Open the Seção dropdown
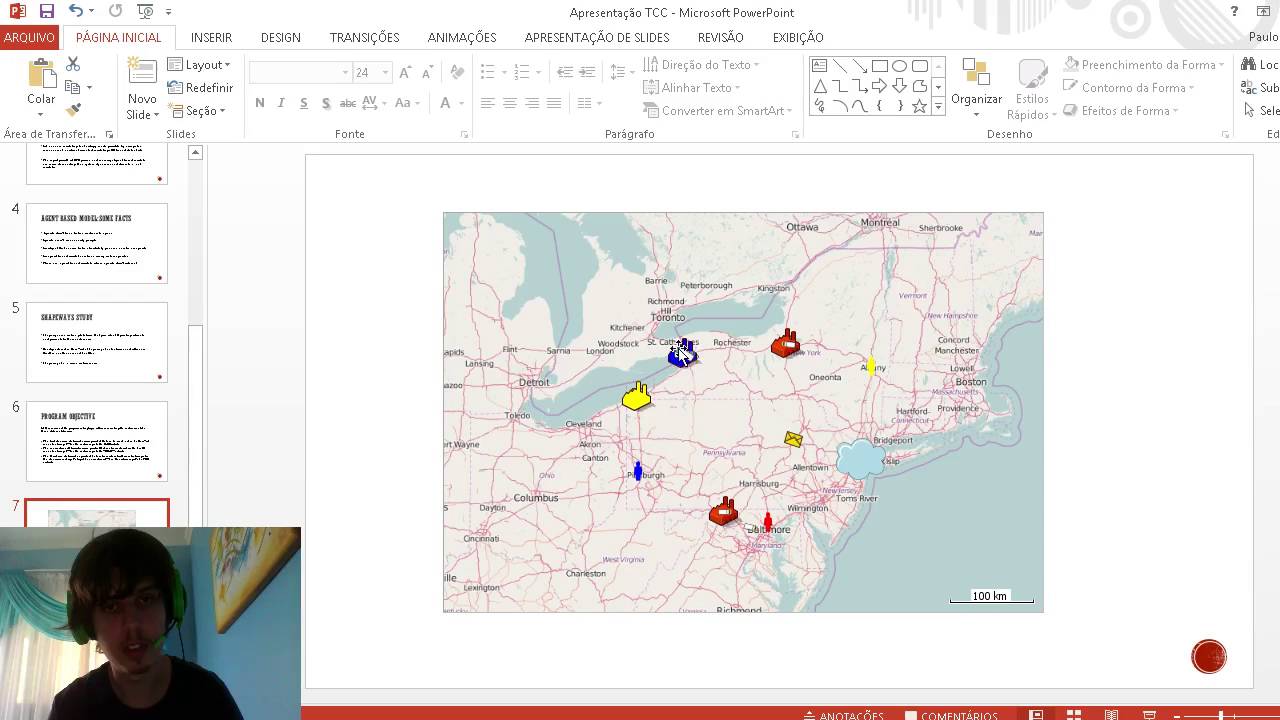The height and width of the screenshot is (720, 1280). click(197, 111)
